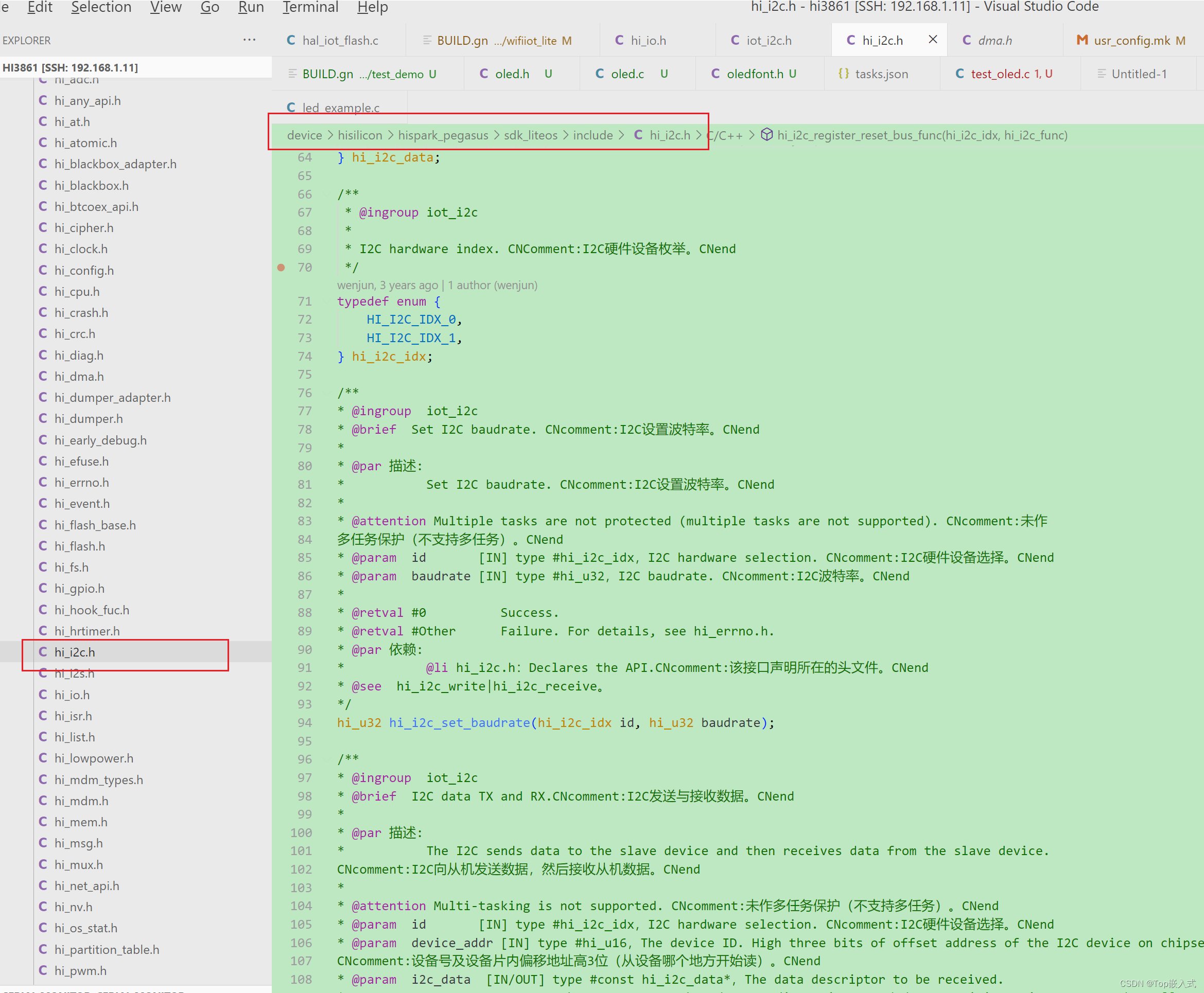The height and width of the screenshot is (993, 1204).
Task: Click the tasks.json braces file icon
Action: pos(843,74)
